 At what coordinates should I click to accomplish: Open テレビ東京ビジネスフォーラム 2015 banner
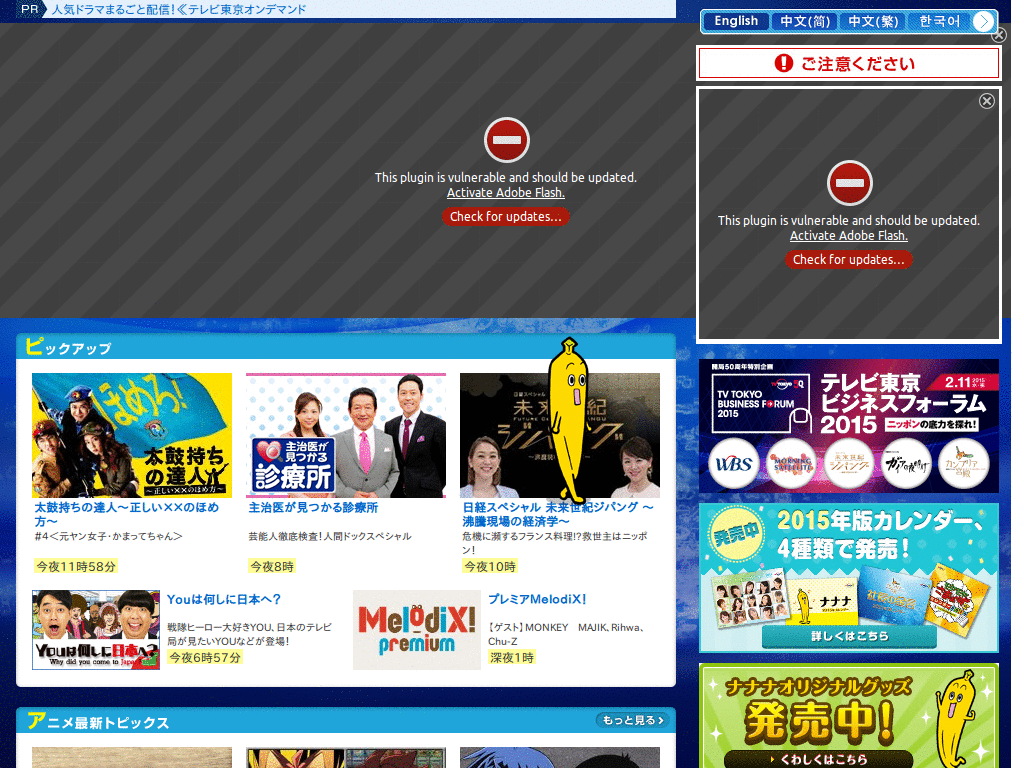click(848, 425)
